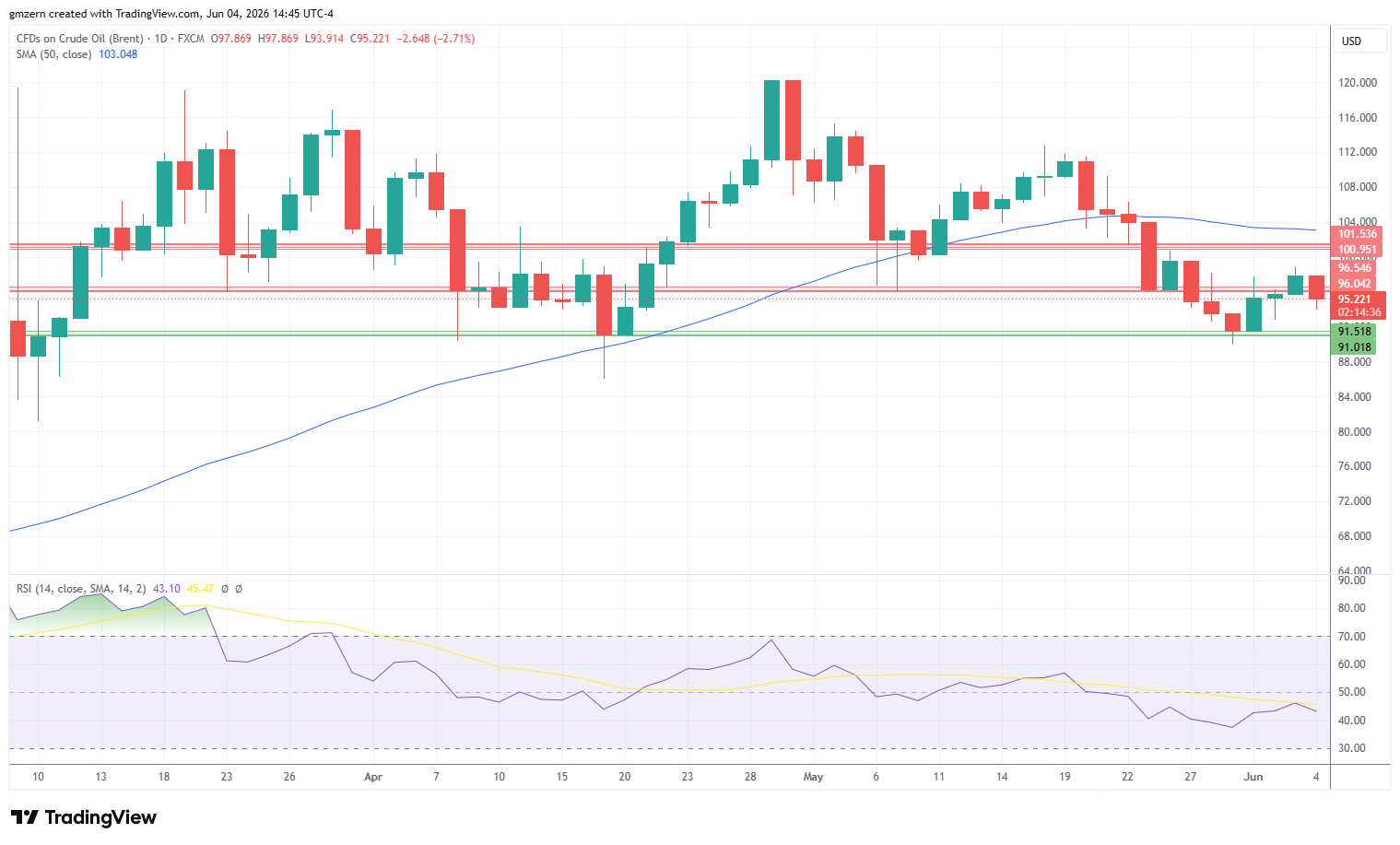Click the Apr date axis label

(373, 777)
